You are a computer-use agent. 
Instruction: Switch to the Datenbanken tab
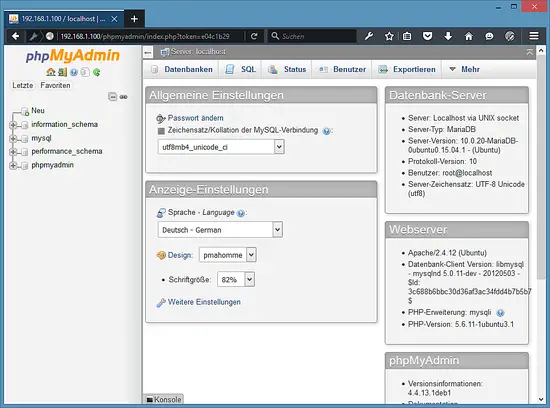(181, 69)
